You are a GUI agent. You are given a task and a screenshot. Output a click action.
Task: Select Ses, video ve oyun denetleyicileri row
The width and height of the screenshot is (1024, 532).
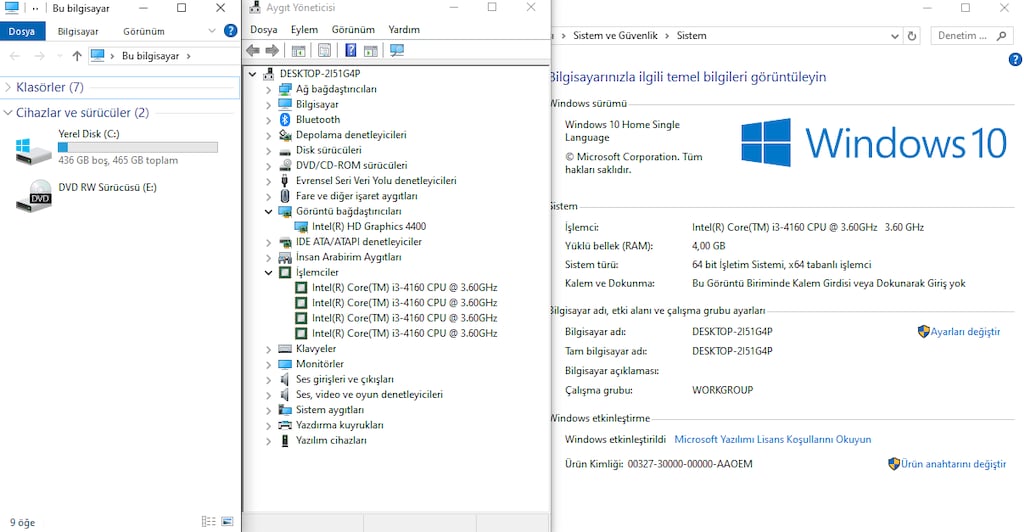click(x=369, y=395)
